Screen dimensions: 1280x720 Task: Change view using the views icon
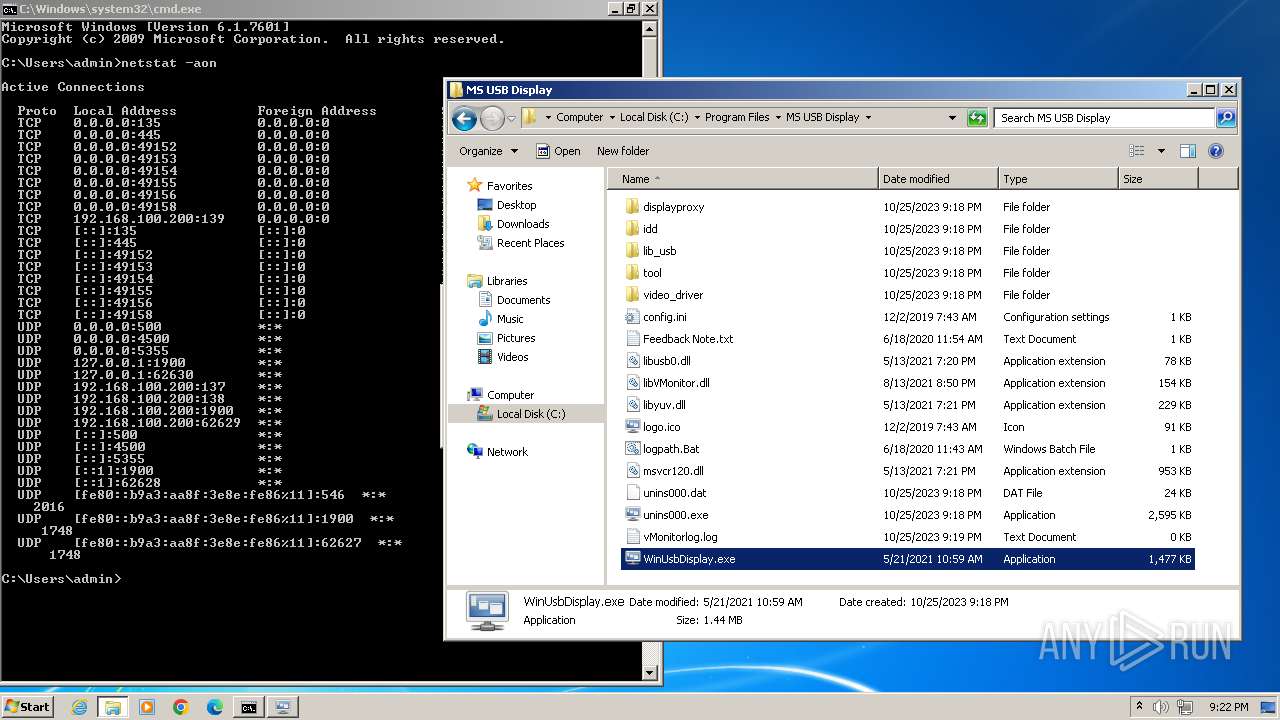coord(1137,151)
